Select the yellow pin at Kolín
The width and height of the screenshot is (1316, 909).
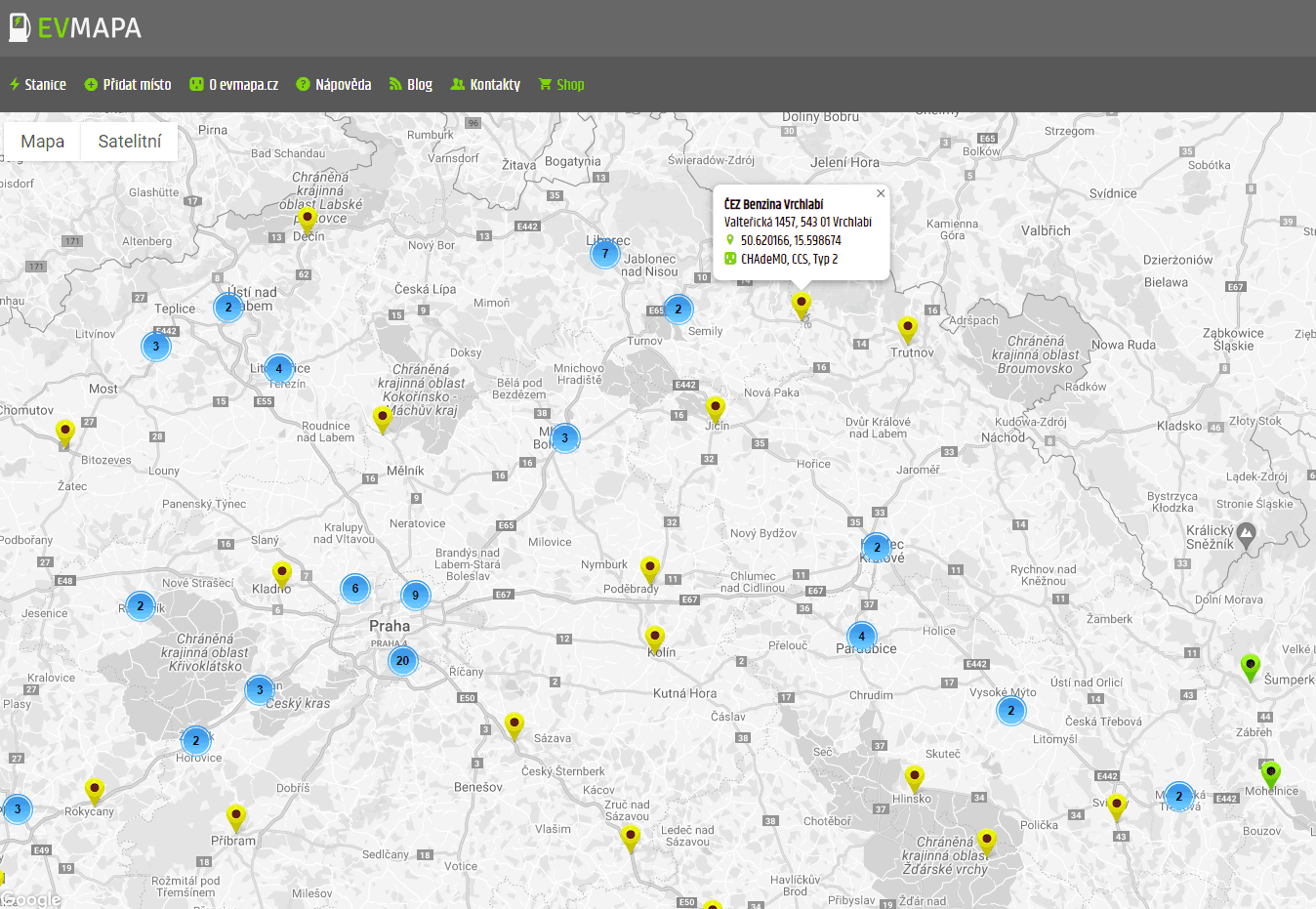656,640
